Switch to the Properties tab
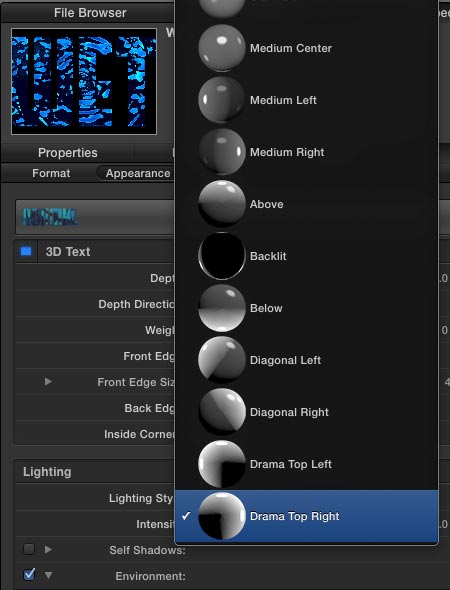 tap(68, 153)
